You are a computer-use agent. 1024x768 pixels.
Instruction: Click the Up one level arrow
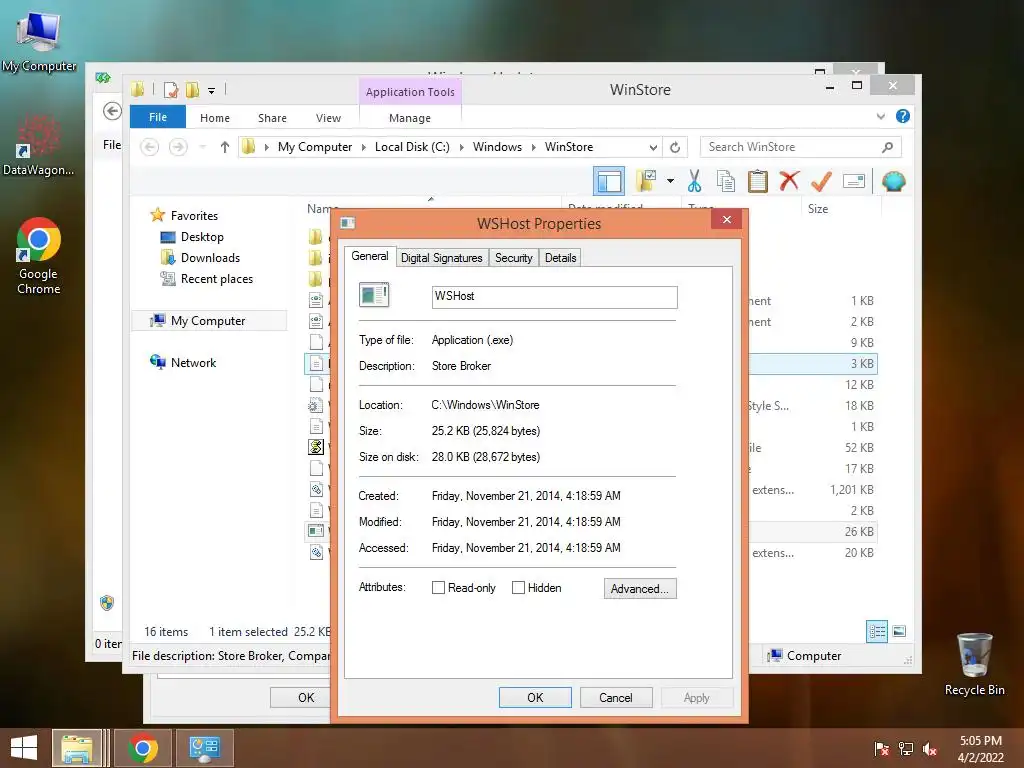225,147
